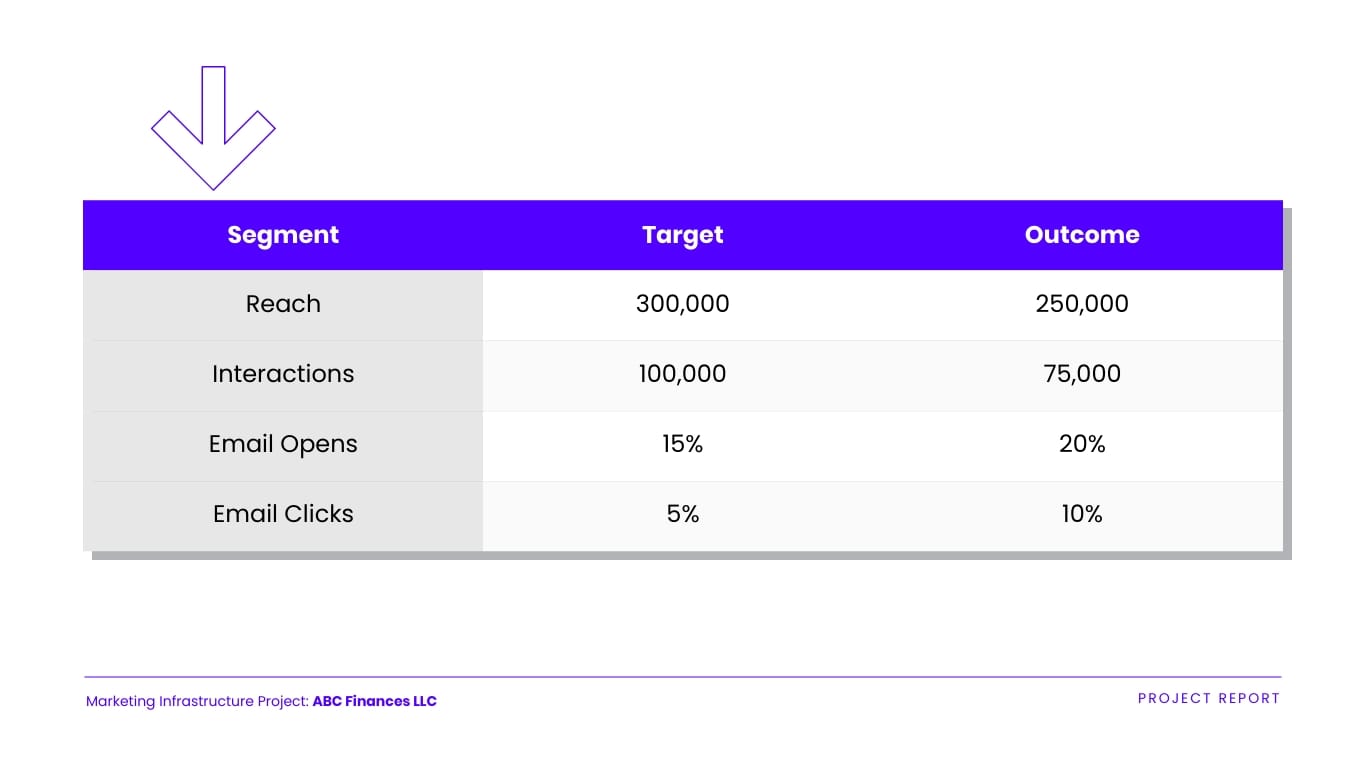Click the 10% Email Clicks outcome
Screen dimensions: 1366x768
(x=1082, y=514)
